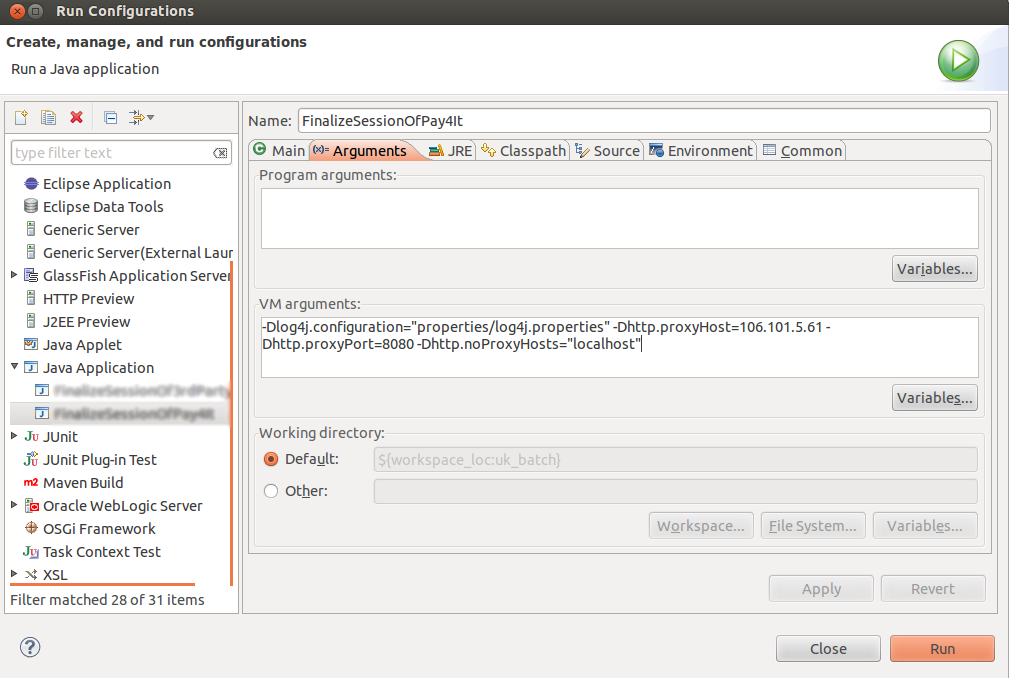Image resolution: width=1009 pixels, height=678 pixels.
Task: Click the green Run arrow banner icon
Action: click(958, 61)
